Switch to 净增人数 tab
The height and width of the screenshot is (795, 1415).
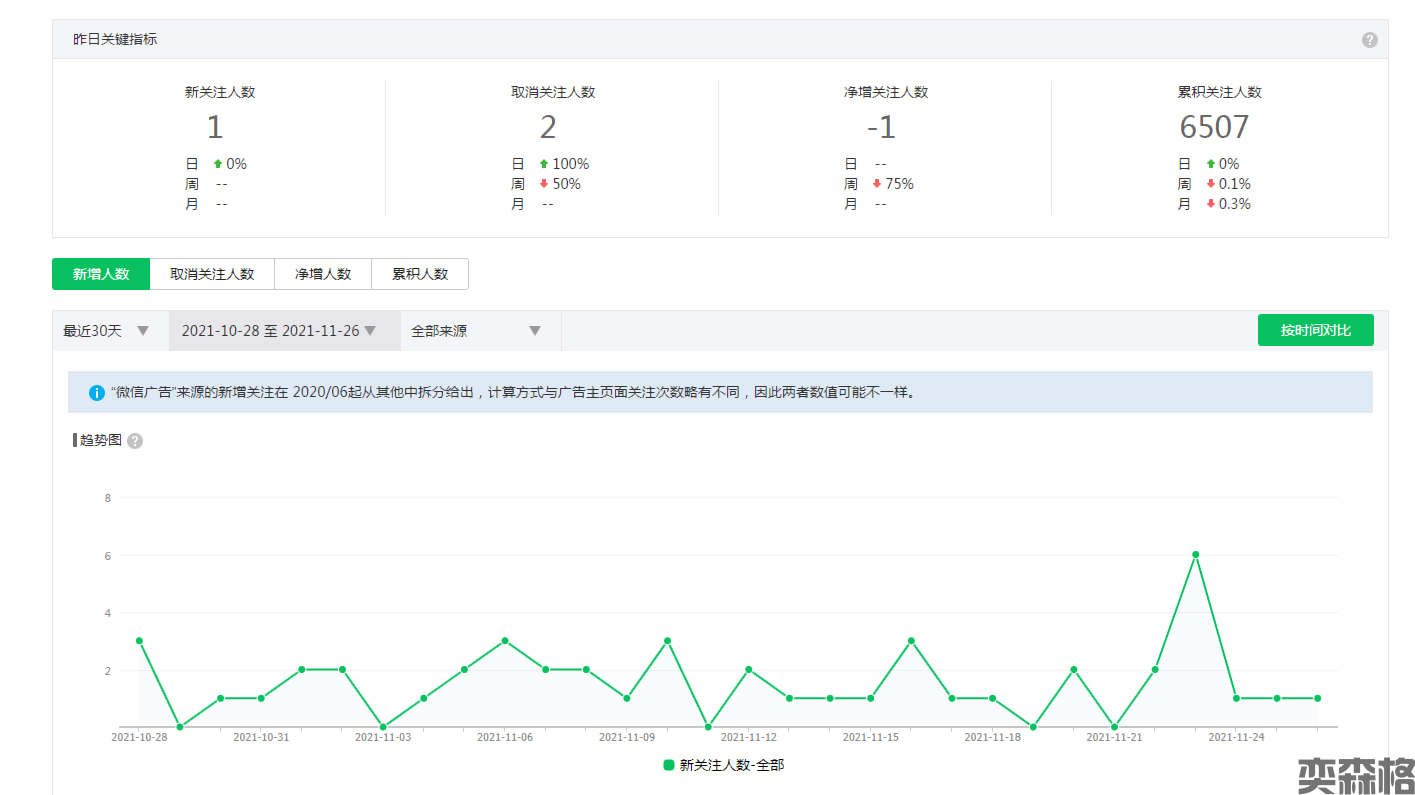click(x=323, y=274)
